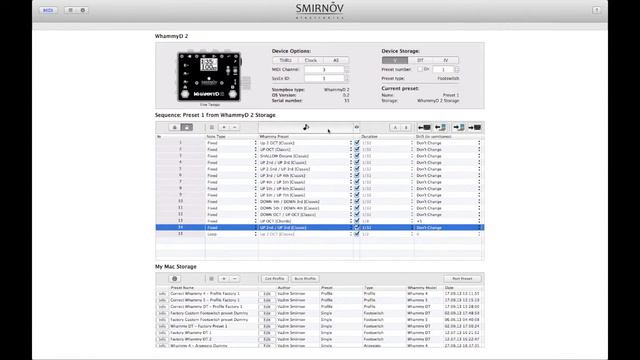This screenshot has width=640, height=360.
Task: Open the gear settings icon in top bar
Action: [x=82, y=10]
